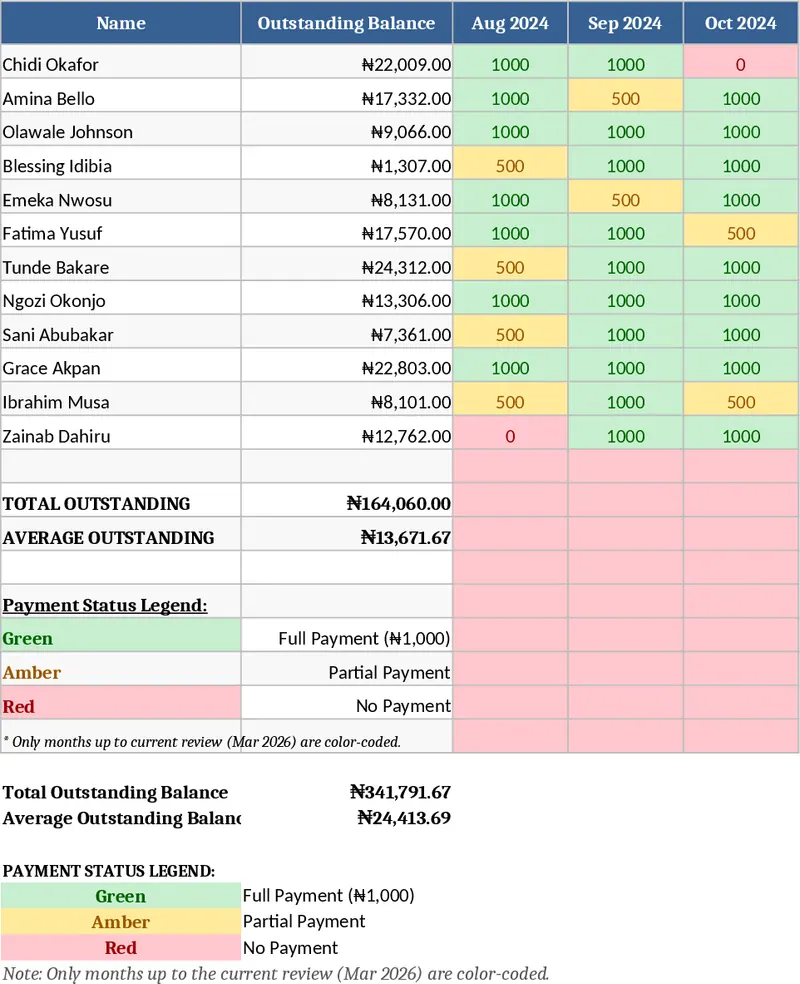The height and width of the screenshot is (984, 800).
Task: Click the Red No Payment legend swatch
Action: pos(121,702)
